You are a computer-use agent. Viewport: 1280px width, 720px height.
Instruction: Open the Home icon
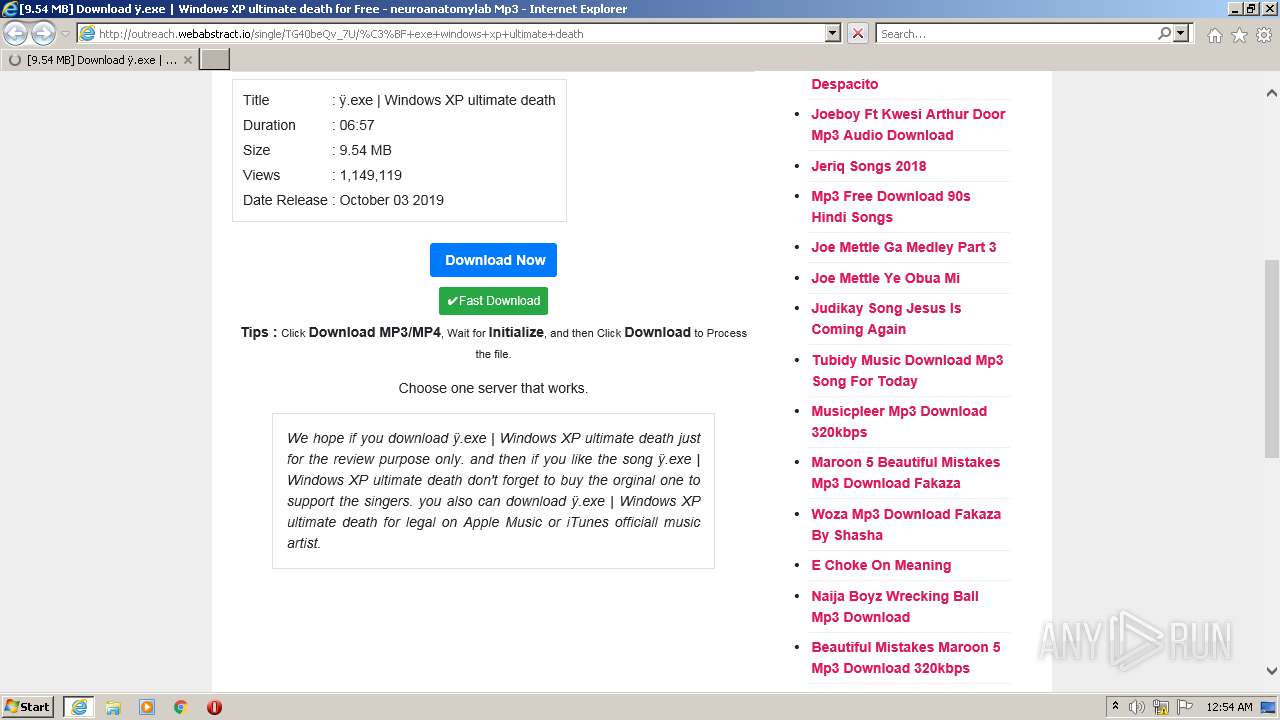point(1214,35)
